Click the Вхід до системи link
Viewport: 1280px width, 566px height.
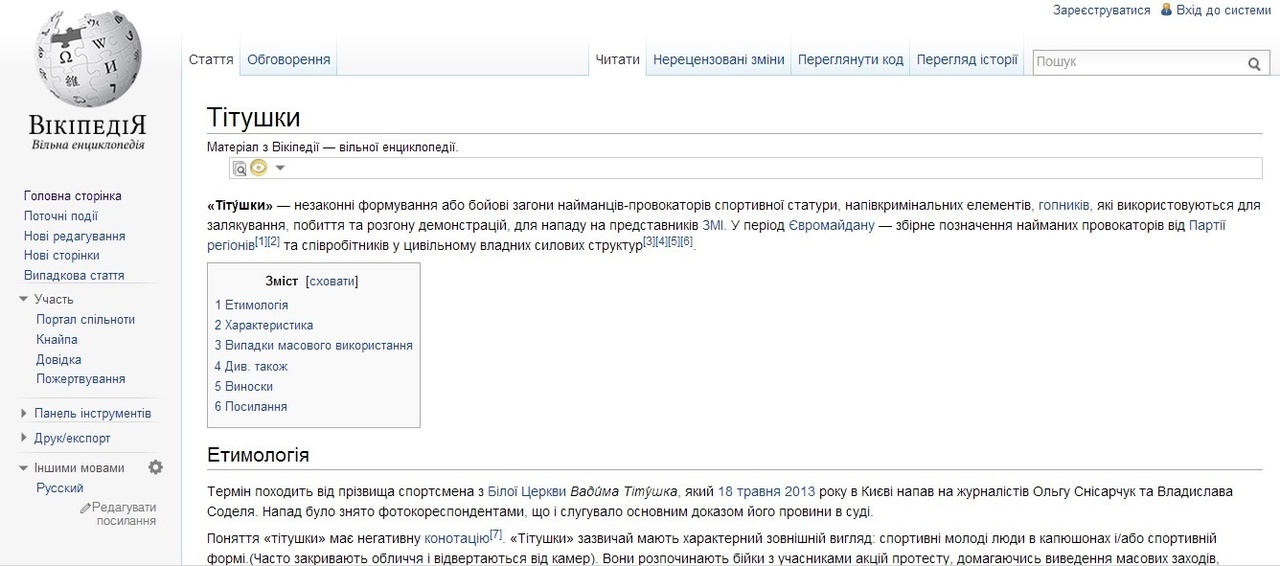click(x=1224, y=10)
